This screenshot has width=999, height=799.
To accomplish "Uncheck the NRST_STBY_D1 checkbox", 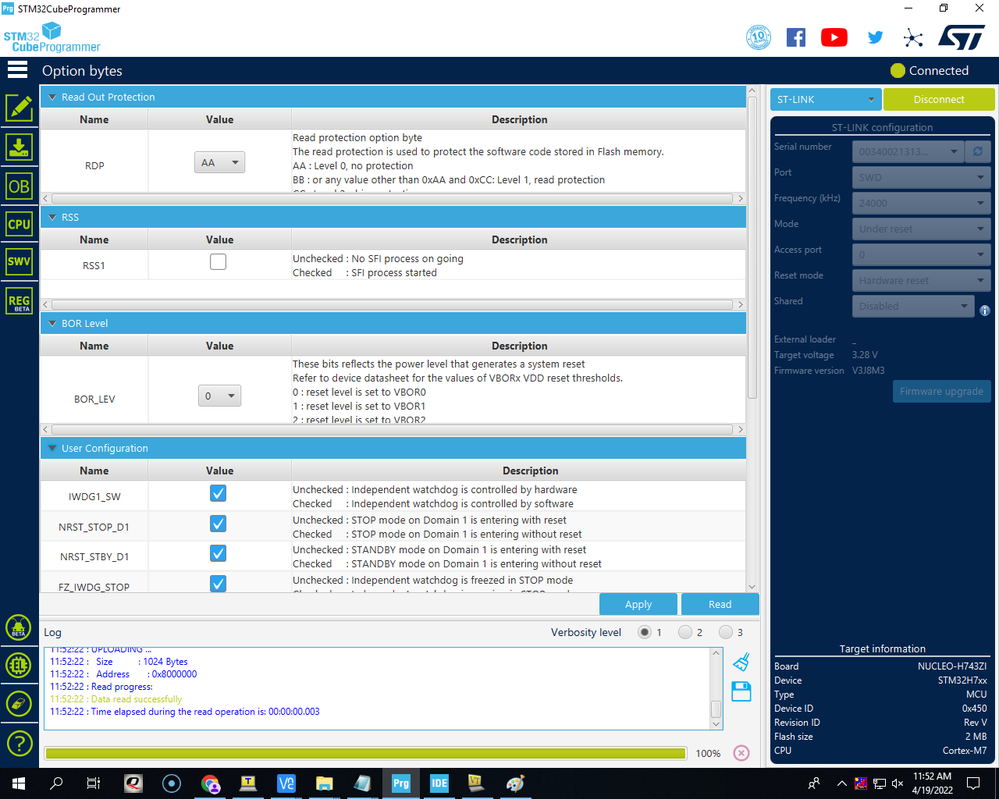I will pyautogui.click(x=218, y=553).
